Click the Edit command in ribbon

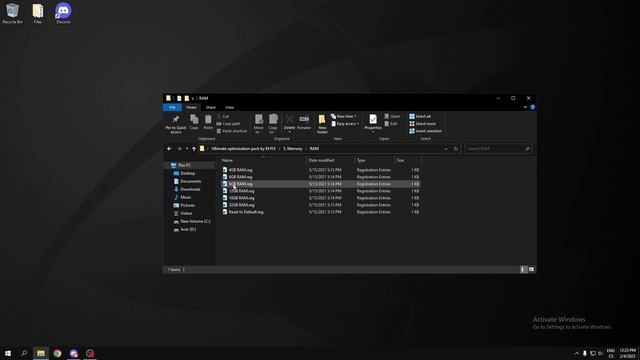tap(391, 124)
